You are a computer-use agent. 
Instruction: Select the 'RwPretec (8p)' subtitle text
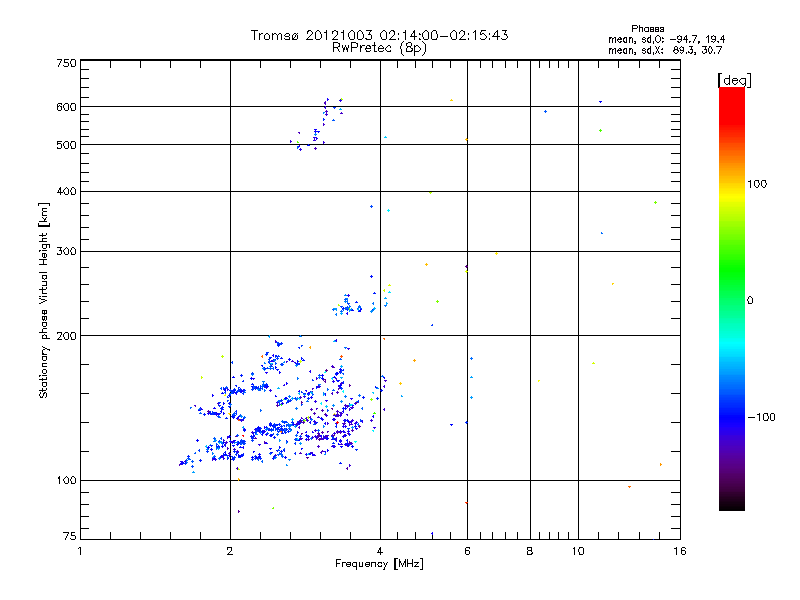[x=380, y=48]
